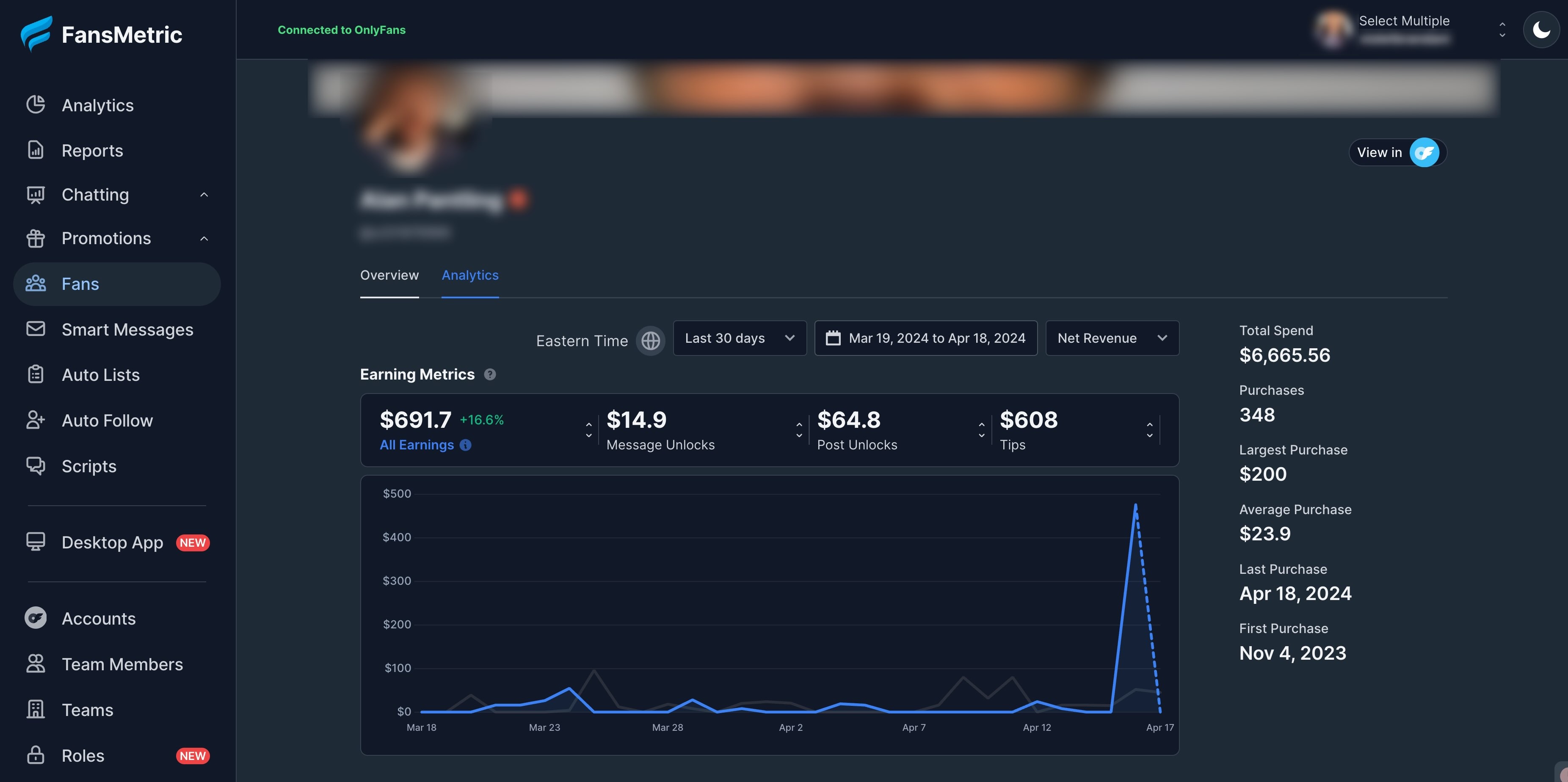Click the Teams building icon
The image size is (1568, 782).
35,709
